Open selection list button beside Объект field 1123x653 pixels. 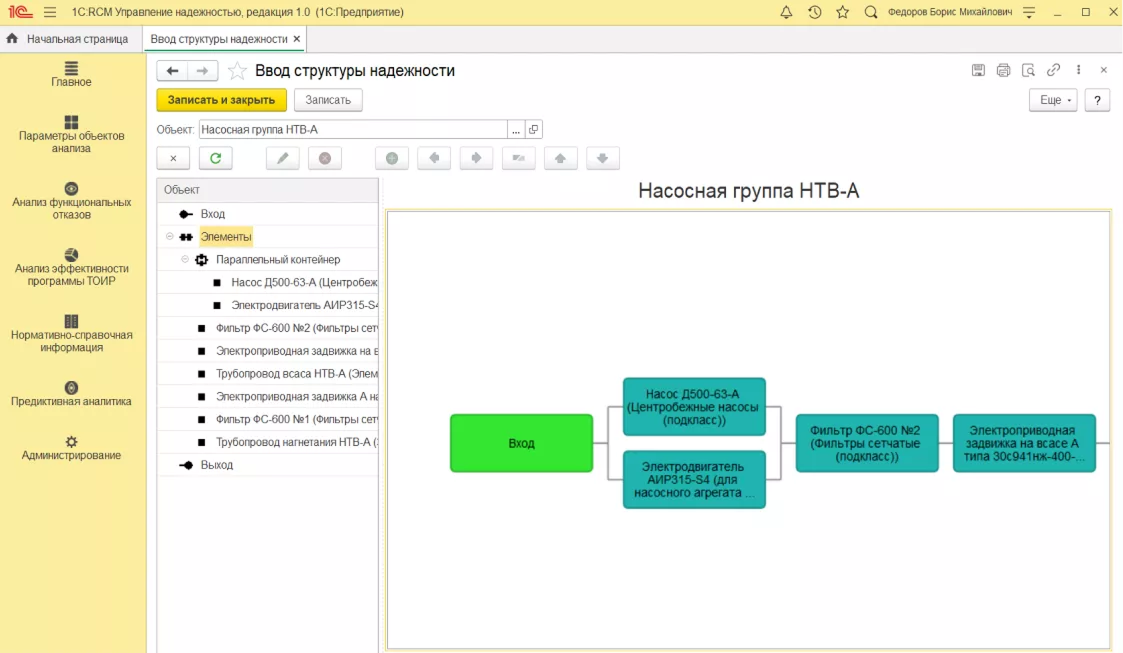516,130
